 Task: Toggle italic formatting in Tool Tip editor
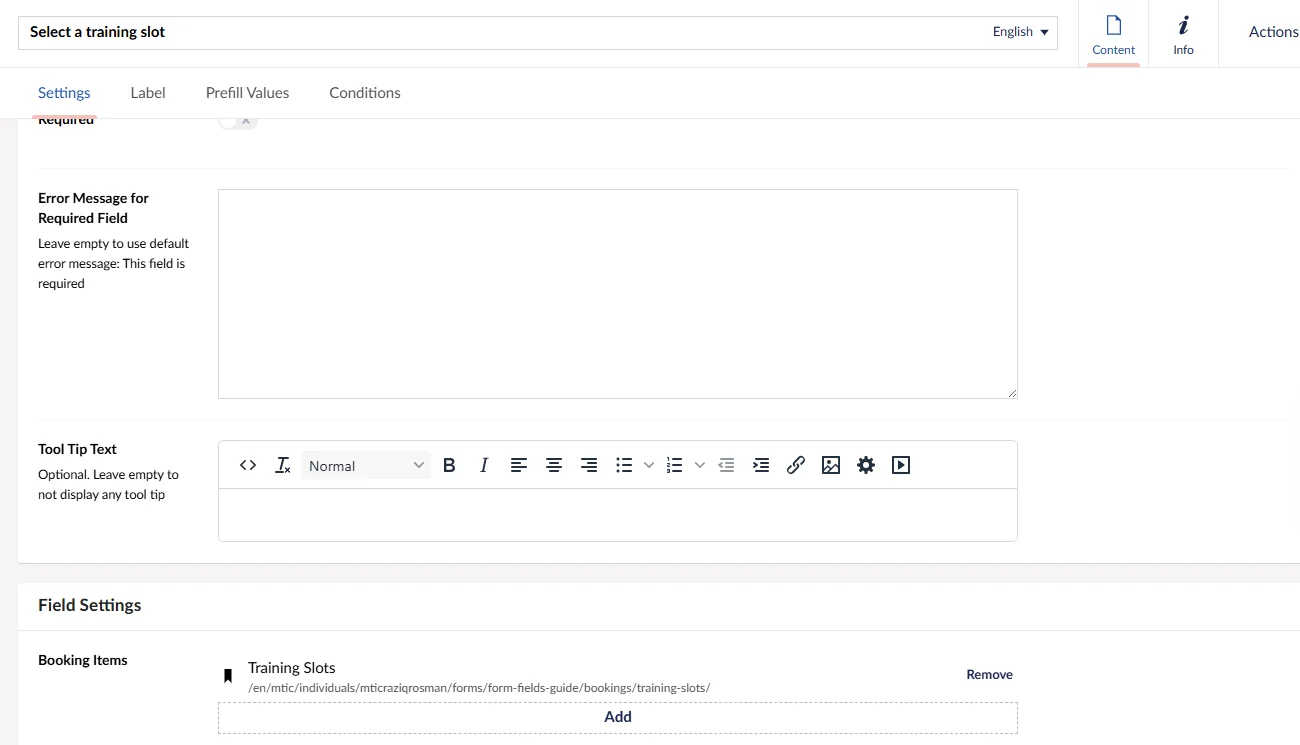click(484, 465)
